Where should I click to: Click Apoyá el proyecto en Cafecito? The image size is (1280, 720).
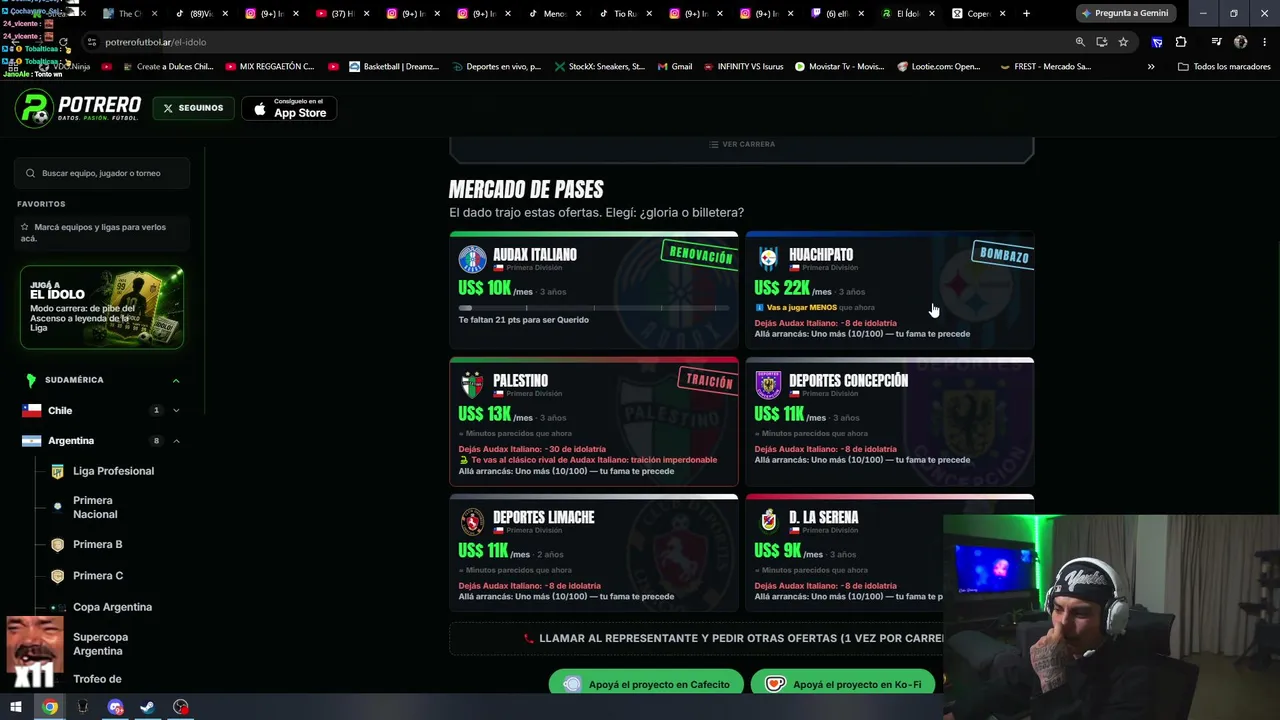click(646, 684)
